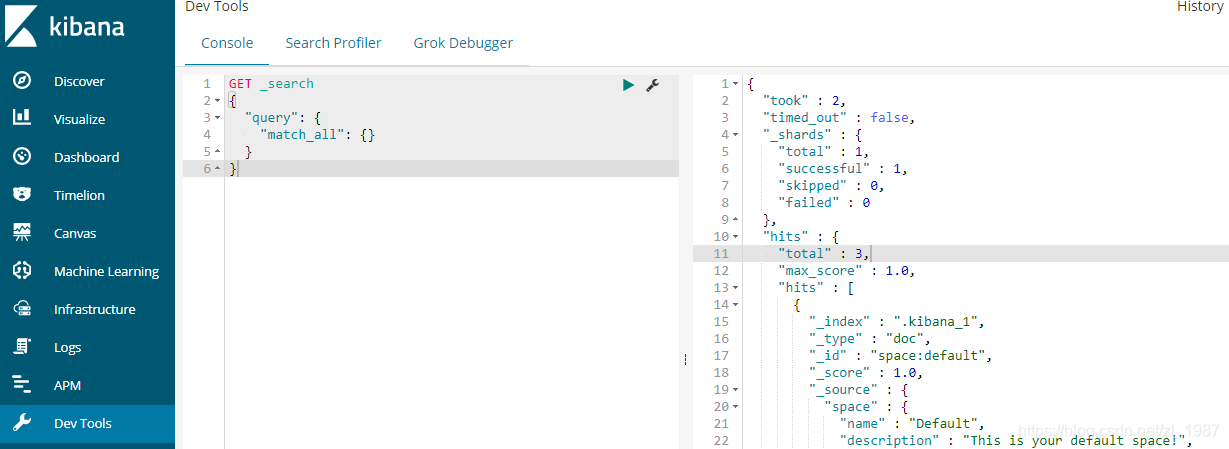Open Timelion via its mask icon
This screenshot has width=1229, height=449.
pyautogui.click(x=22, y=195)
